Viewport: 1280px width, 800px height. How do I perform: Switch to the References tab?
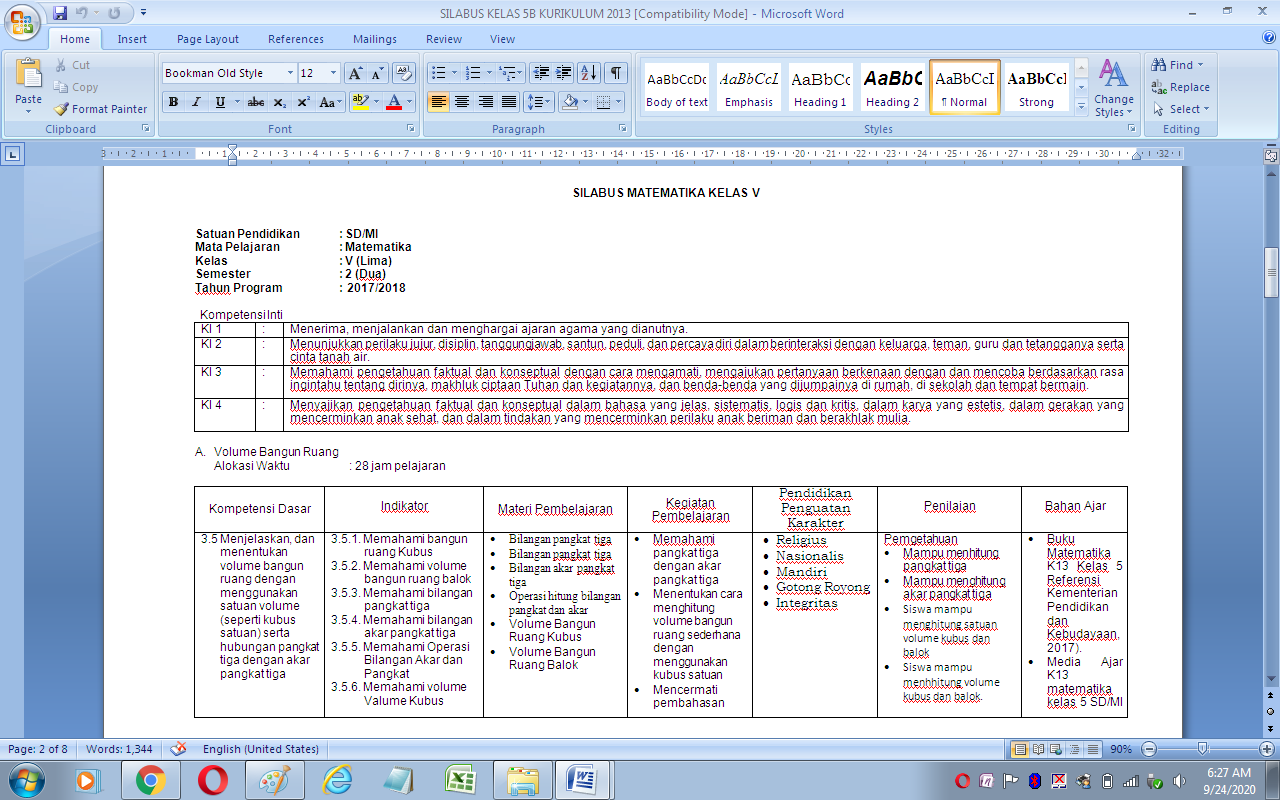tap(296, 39)
